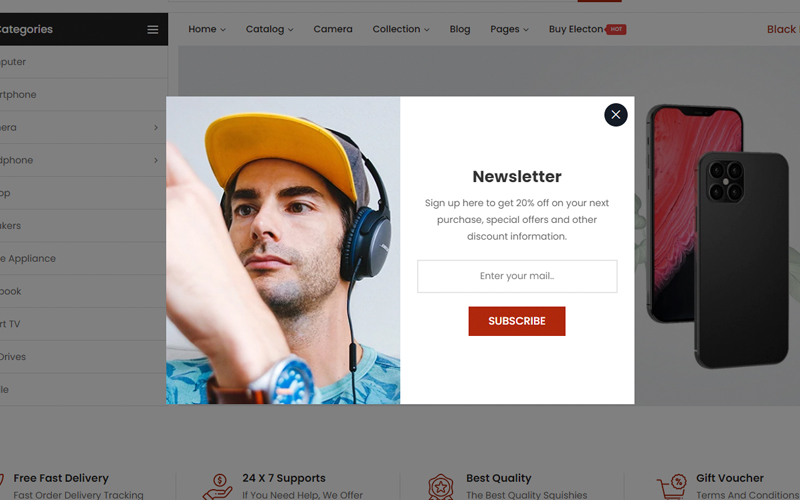Select Camera in the top navigation
Viewport: 800px width, 500px height.
pos(333,30)
